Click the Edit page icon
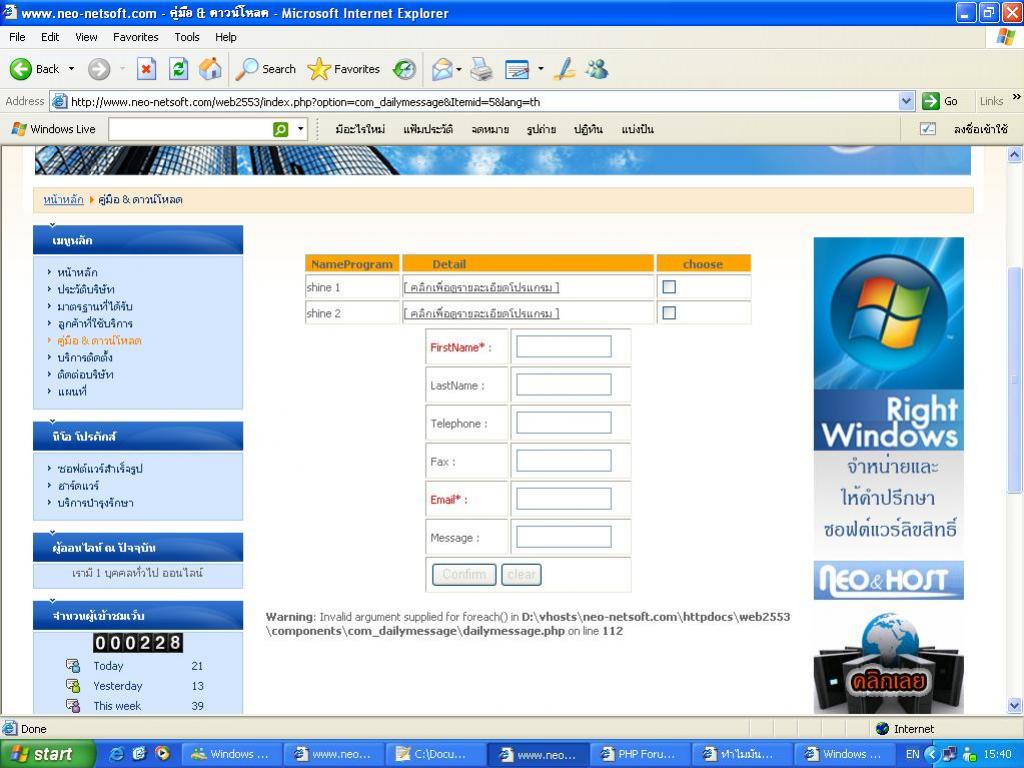Screen dimensions: 1024x768 coord(517,69)
